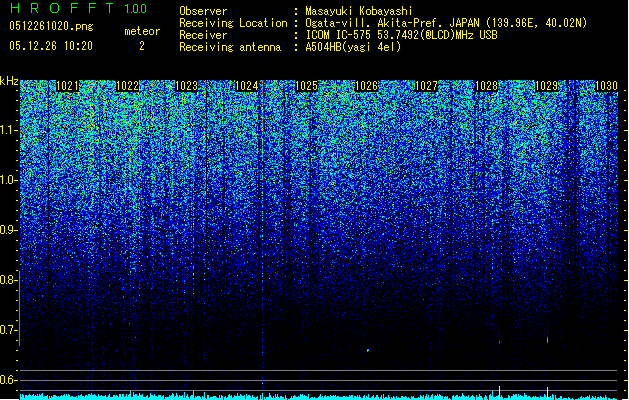Click the yellow detection tick under 1029
629x400 pixels.
[547, 393]
